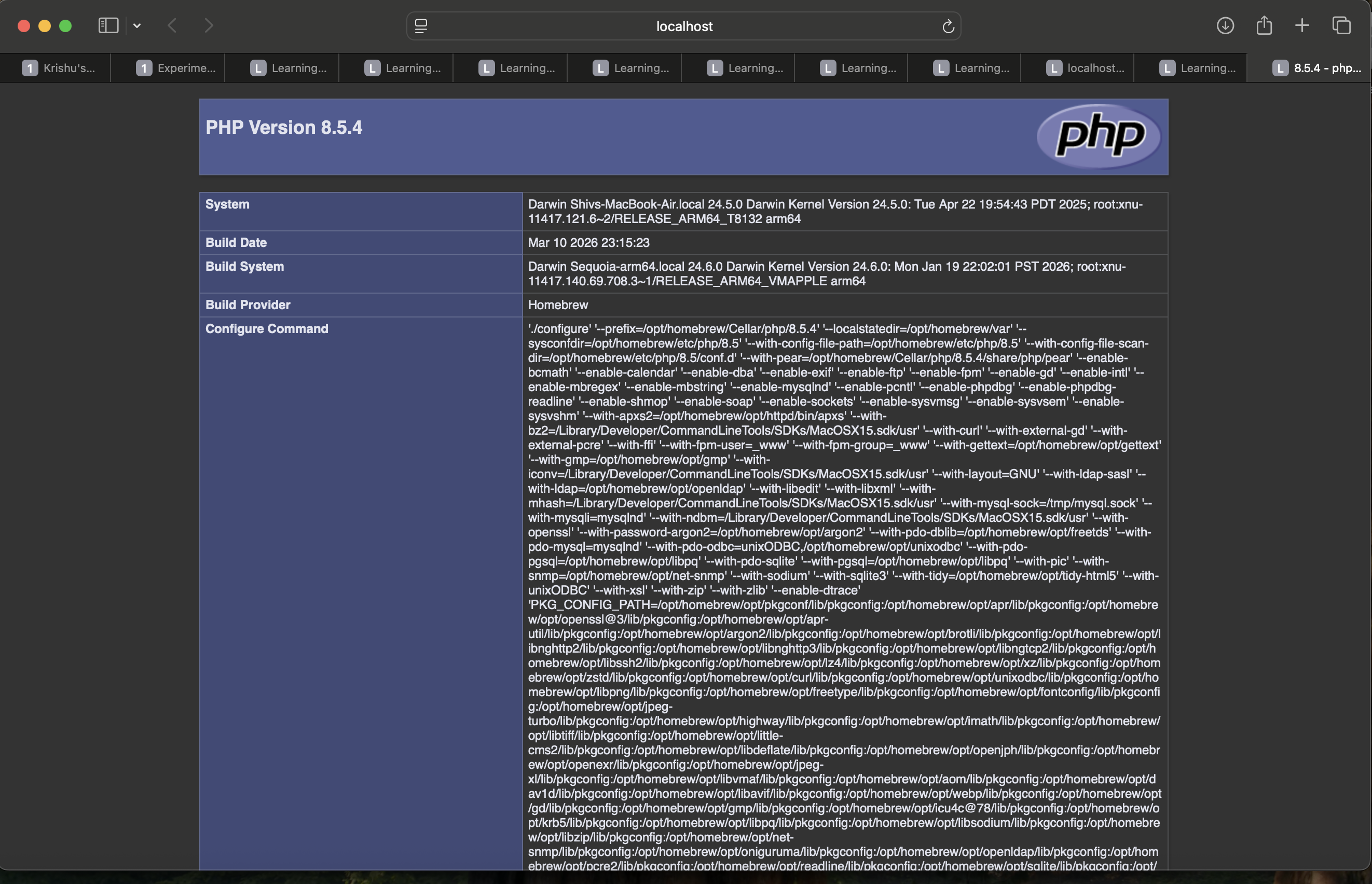Open page settings icon in address bar

click(x=420, y=26)
